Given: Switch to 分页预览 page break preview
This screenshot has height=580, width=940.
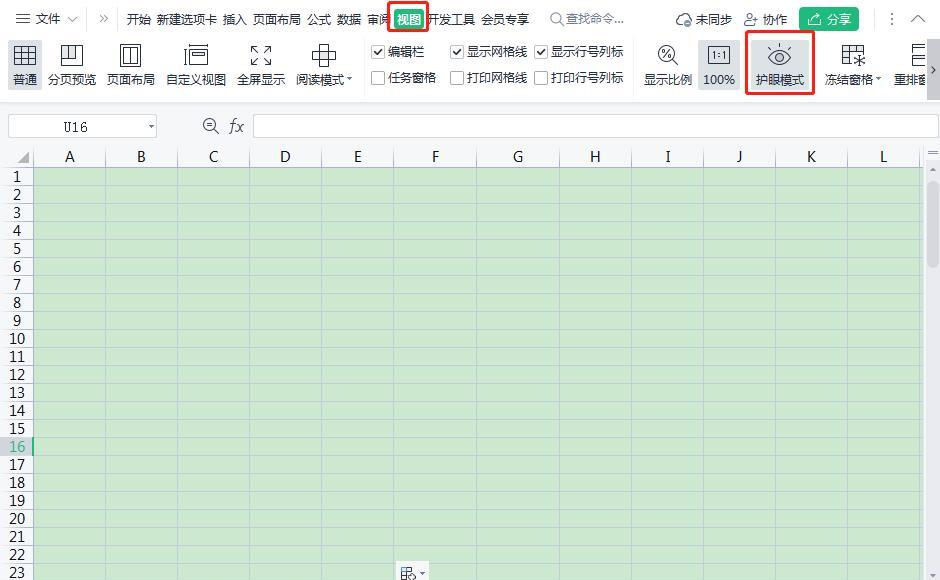Looking at the screenshot, I should [x=72, y=65].
